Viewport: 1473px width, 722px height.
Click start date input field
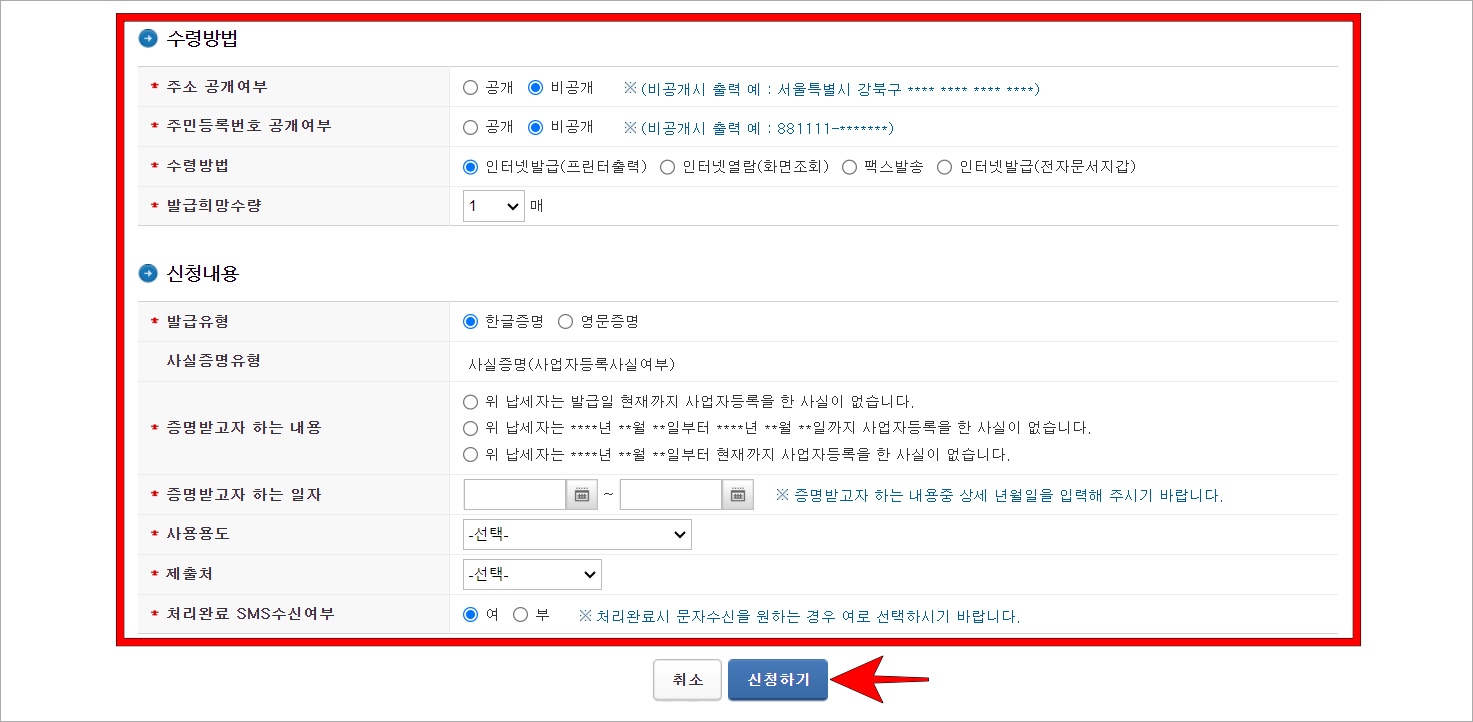pos(515,495)
